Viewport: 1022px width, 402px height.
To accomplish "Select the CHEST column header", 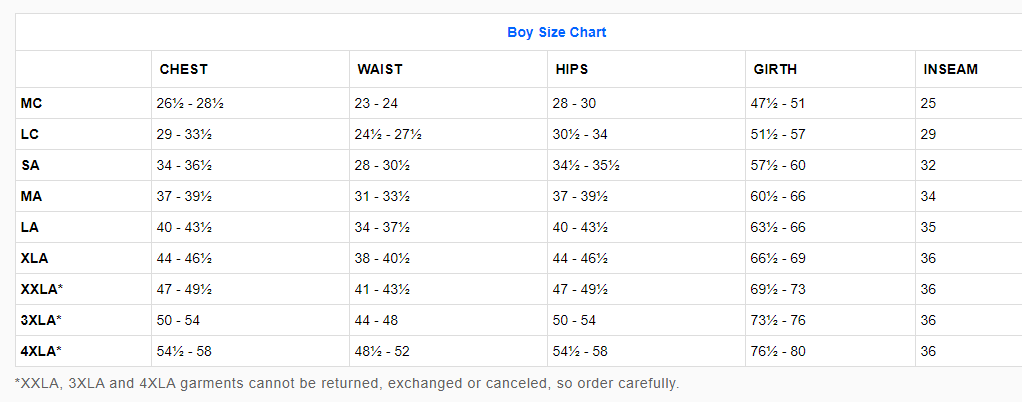I will [x=184, y=70].
